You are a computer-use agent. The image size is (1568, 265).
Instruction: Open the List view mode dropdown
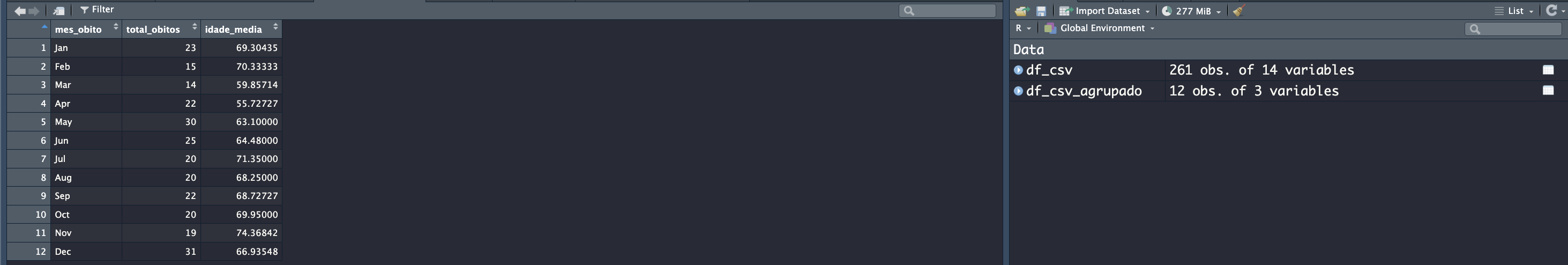pyautogui.click(x=1514, y=11)
